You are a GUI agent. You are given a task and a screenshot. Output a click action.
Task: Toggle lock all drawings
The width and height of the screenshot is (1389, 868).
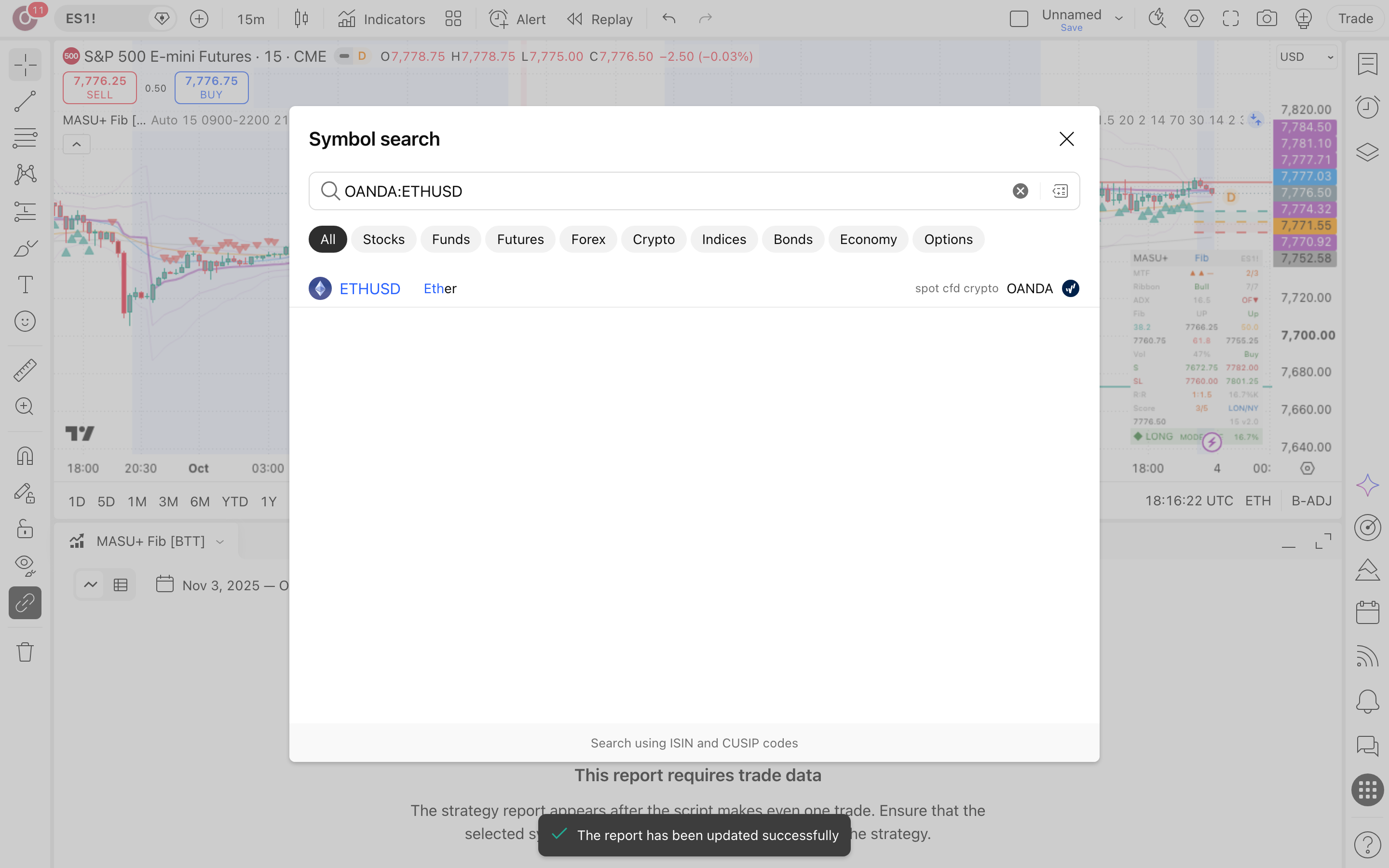25,529
